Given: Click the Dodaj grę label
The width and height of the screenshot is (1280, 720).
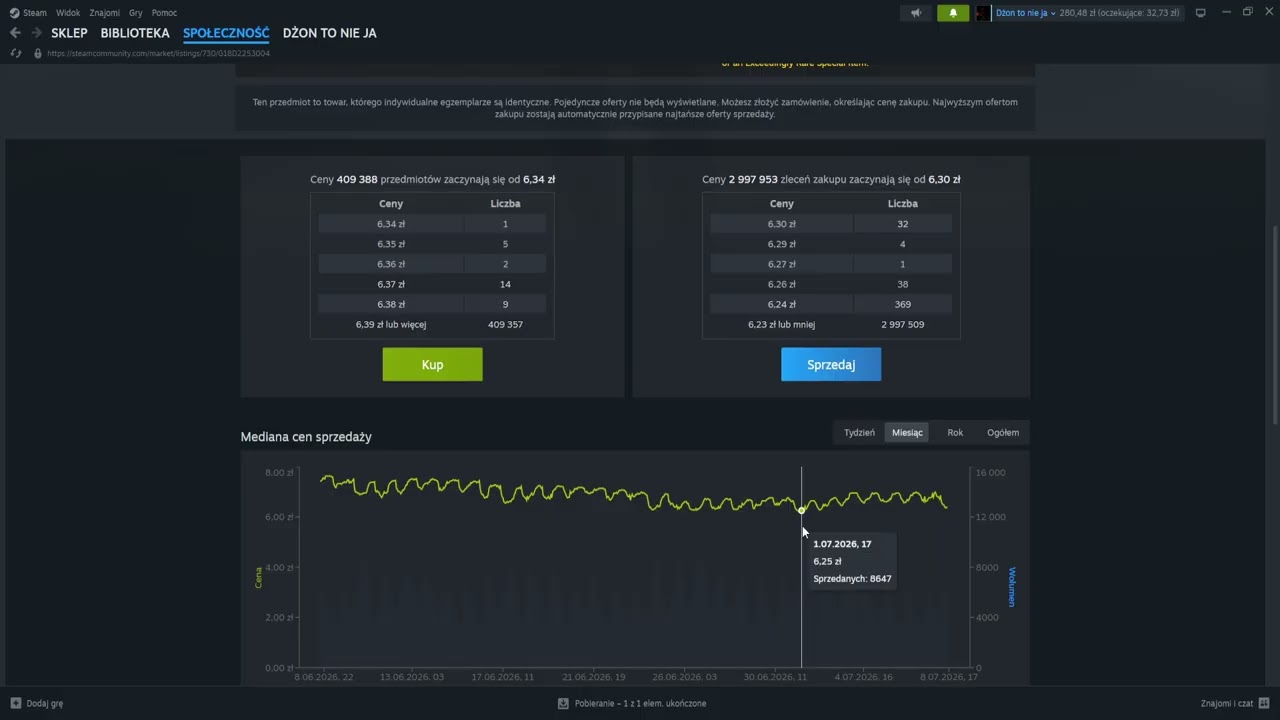Looking at the screenshot, I should pyautogui.click(x=45, y=703).
